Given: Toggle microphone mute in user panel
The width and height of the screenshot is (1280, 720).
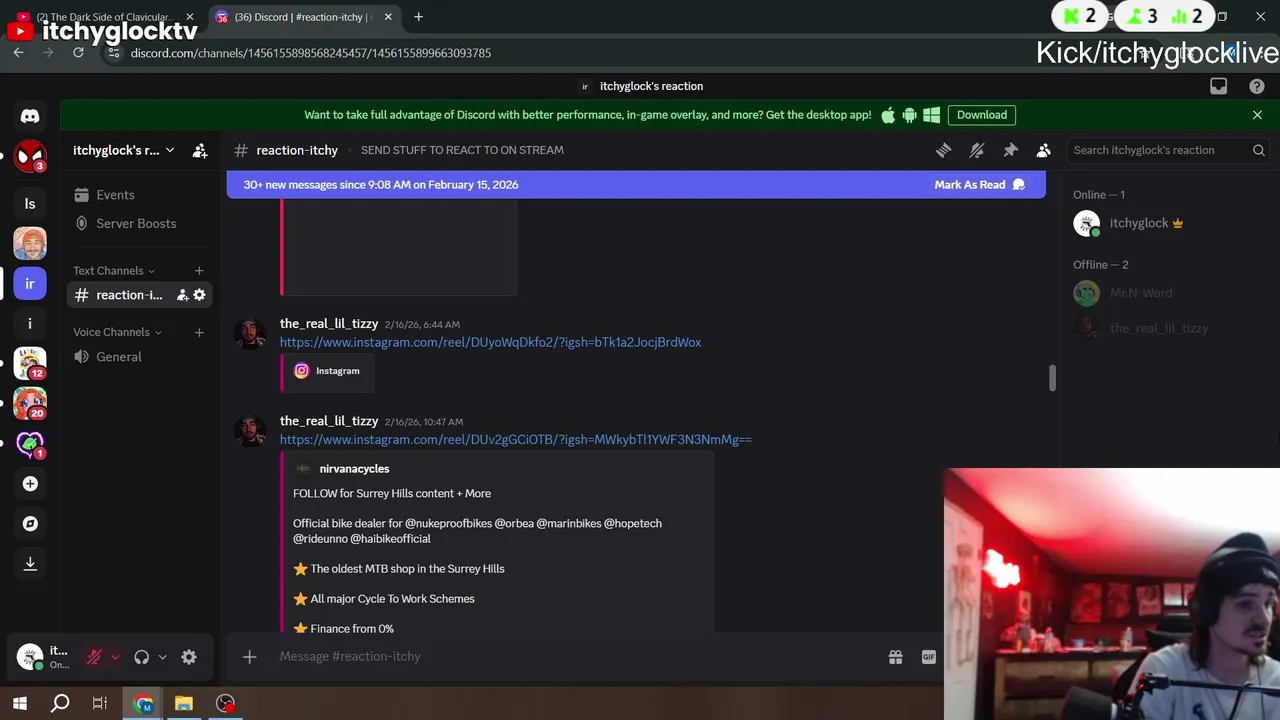Looking at the screenshot, I should [94, 657].
